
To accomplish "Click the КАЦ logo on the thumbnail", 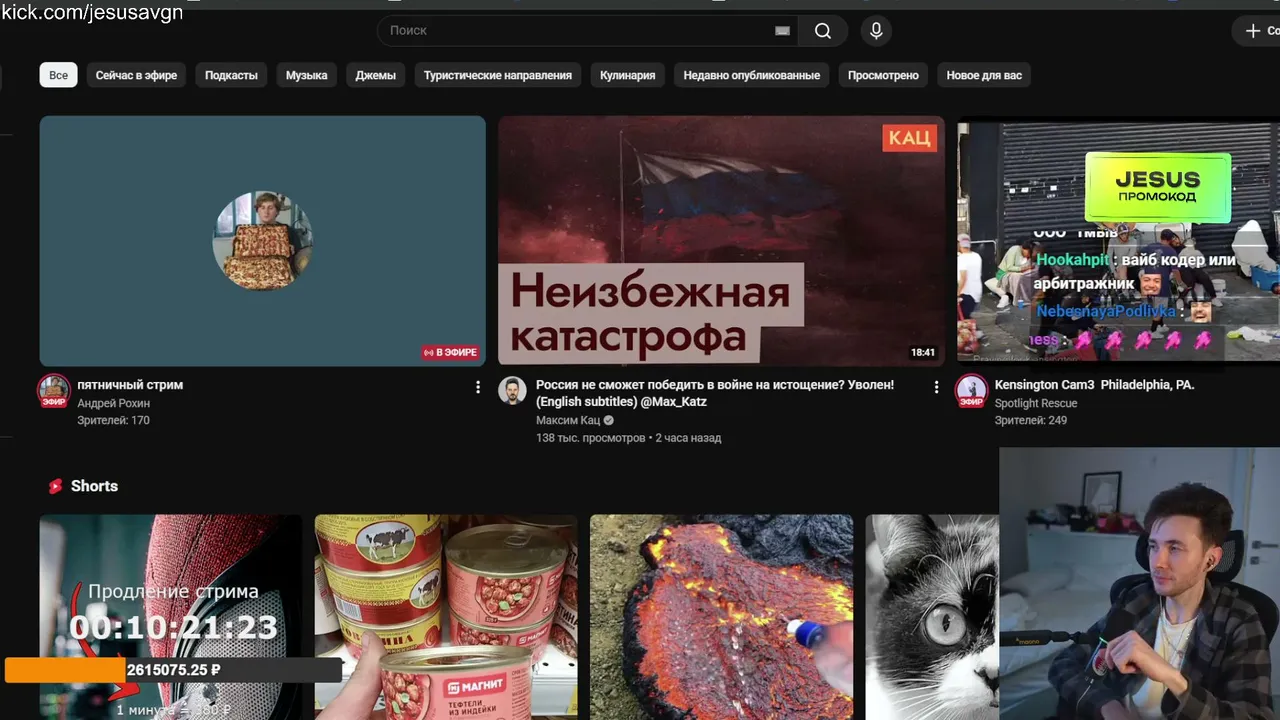I will click(909, 138).
